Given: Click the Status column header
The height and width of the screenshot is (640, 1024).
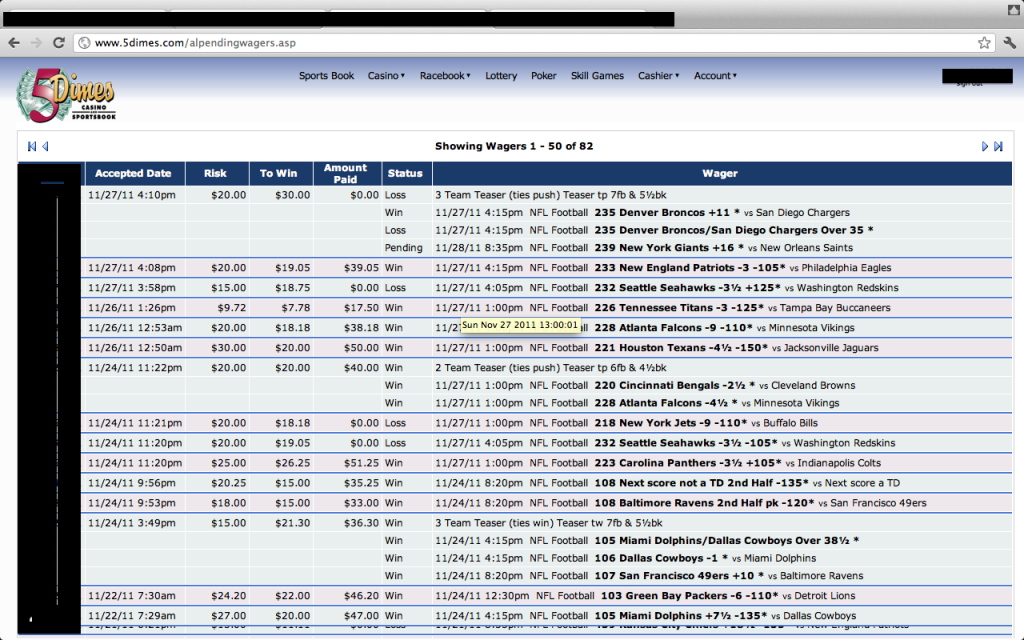Looking at the screenshot, I should pos(405,174).
